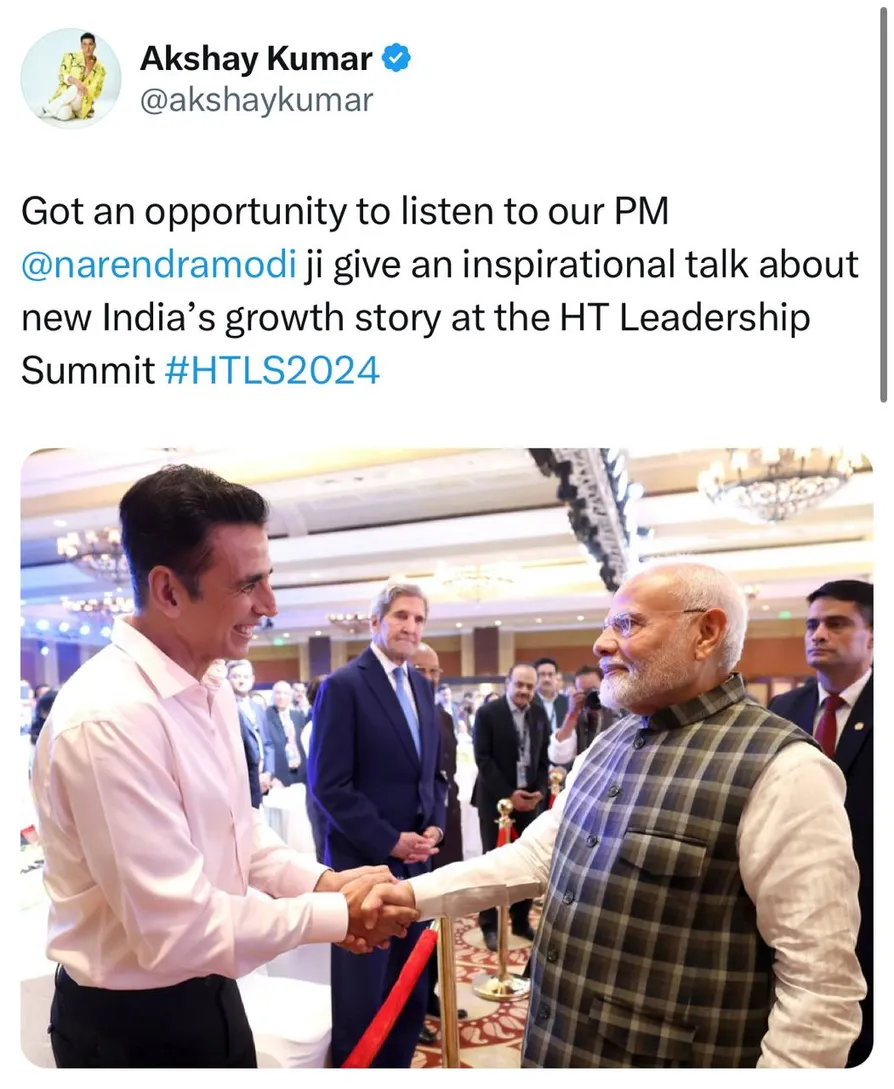Click the blue verified badge
This screenshot has width=894, height=1089.
pos(397,58)
